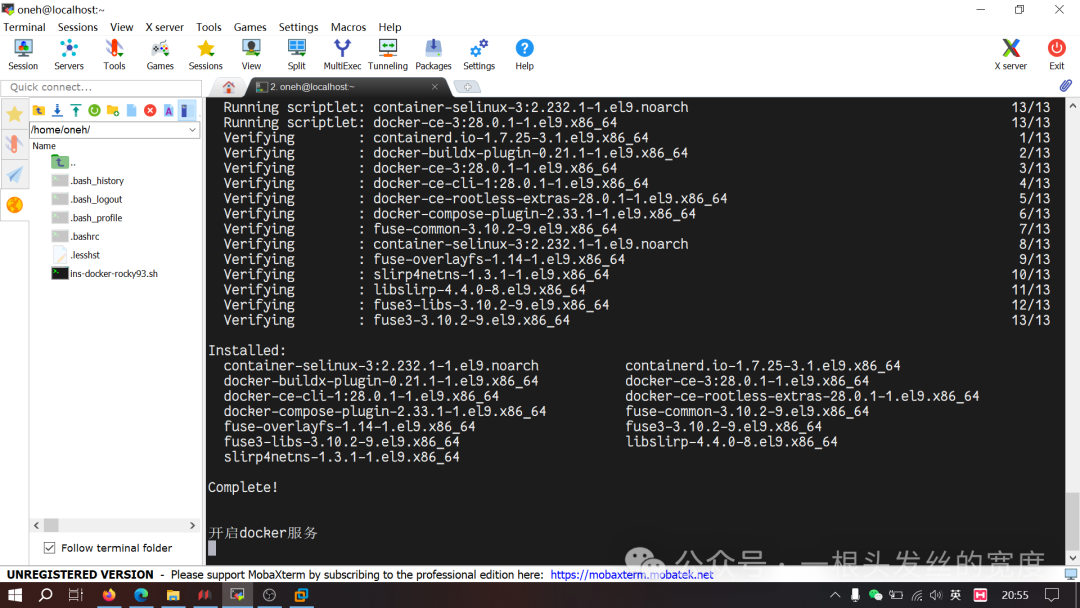Go to parent folder in SFTP toolbar
The height and width of the screenshot is (608, 1080).
tap(39, 110)
